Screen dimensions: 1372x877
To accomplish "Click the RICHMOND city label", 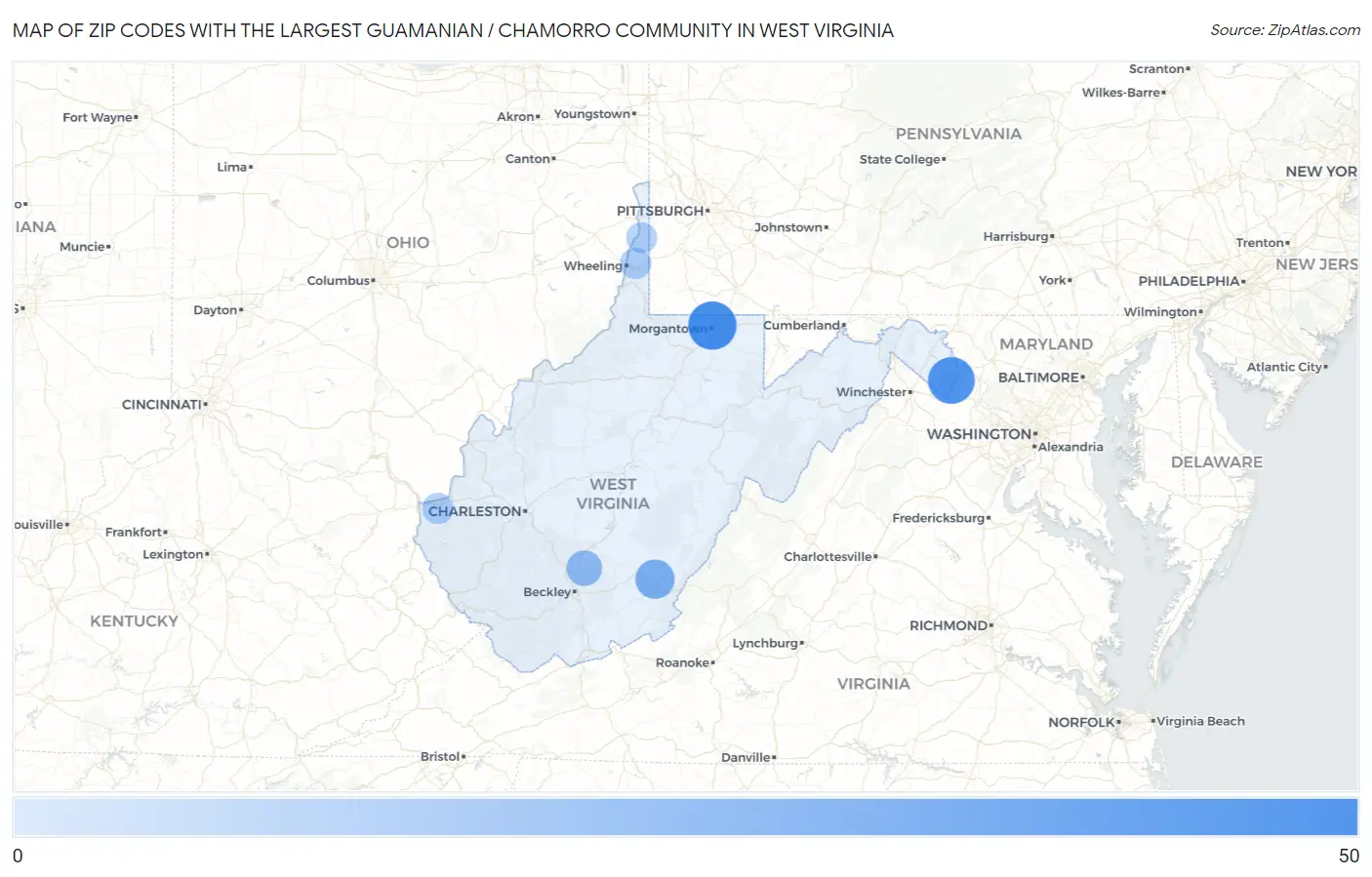I will coord(948,625).
